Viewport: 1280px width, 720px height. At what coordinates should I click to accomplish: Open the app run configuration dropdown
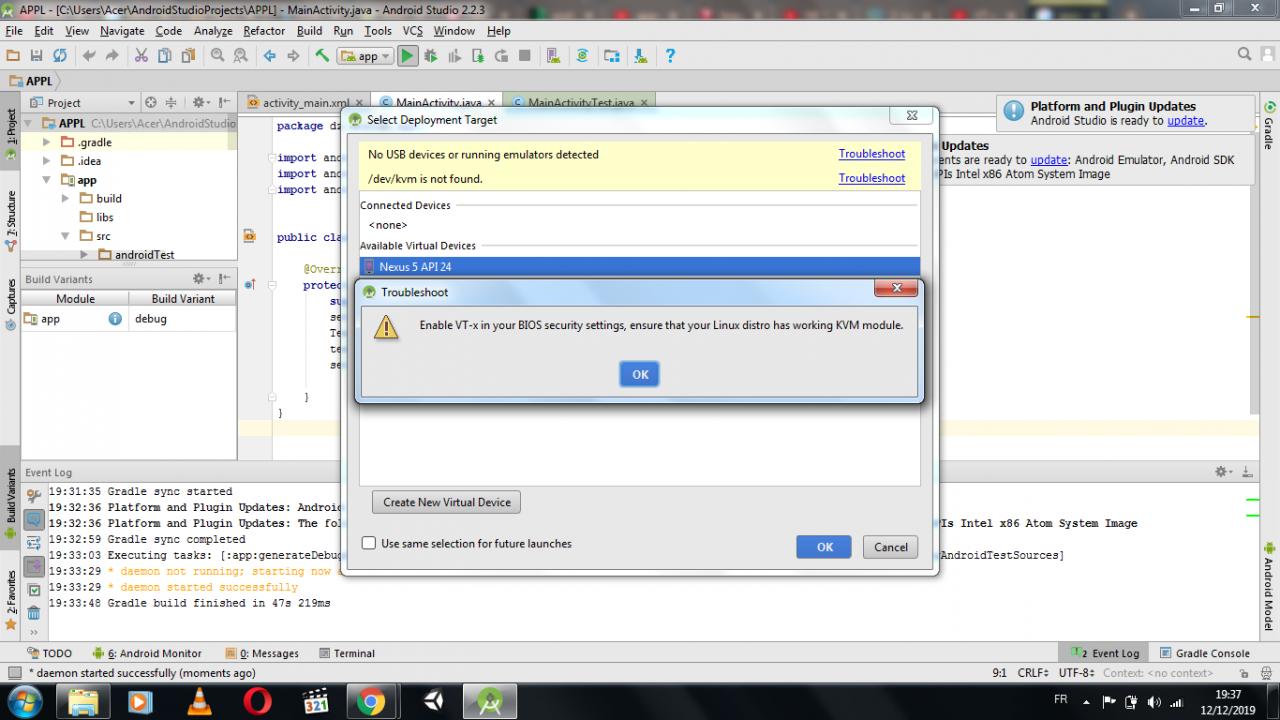pos(363,56)
